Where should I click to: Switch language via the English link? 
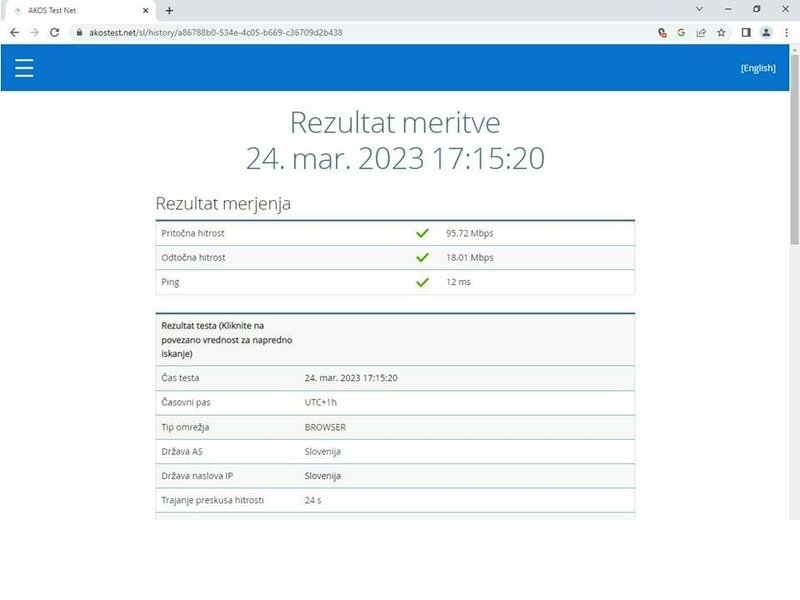[x=757, y=68]
